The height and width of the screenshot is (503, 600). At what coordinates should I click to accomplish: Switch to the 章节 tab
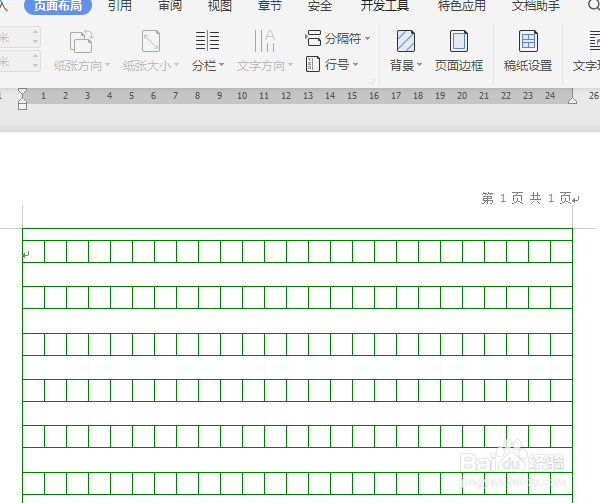tap(269, 6)
